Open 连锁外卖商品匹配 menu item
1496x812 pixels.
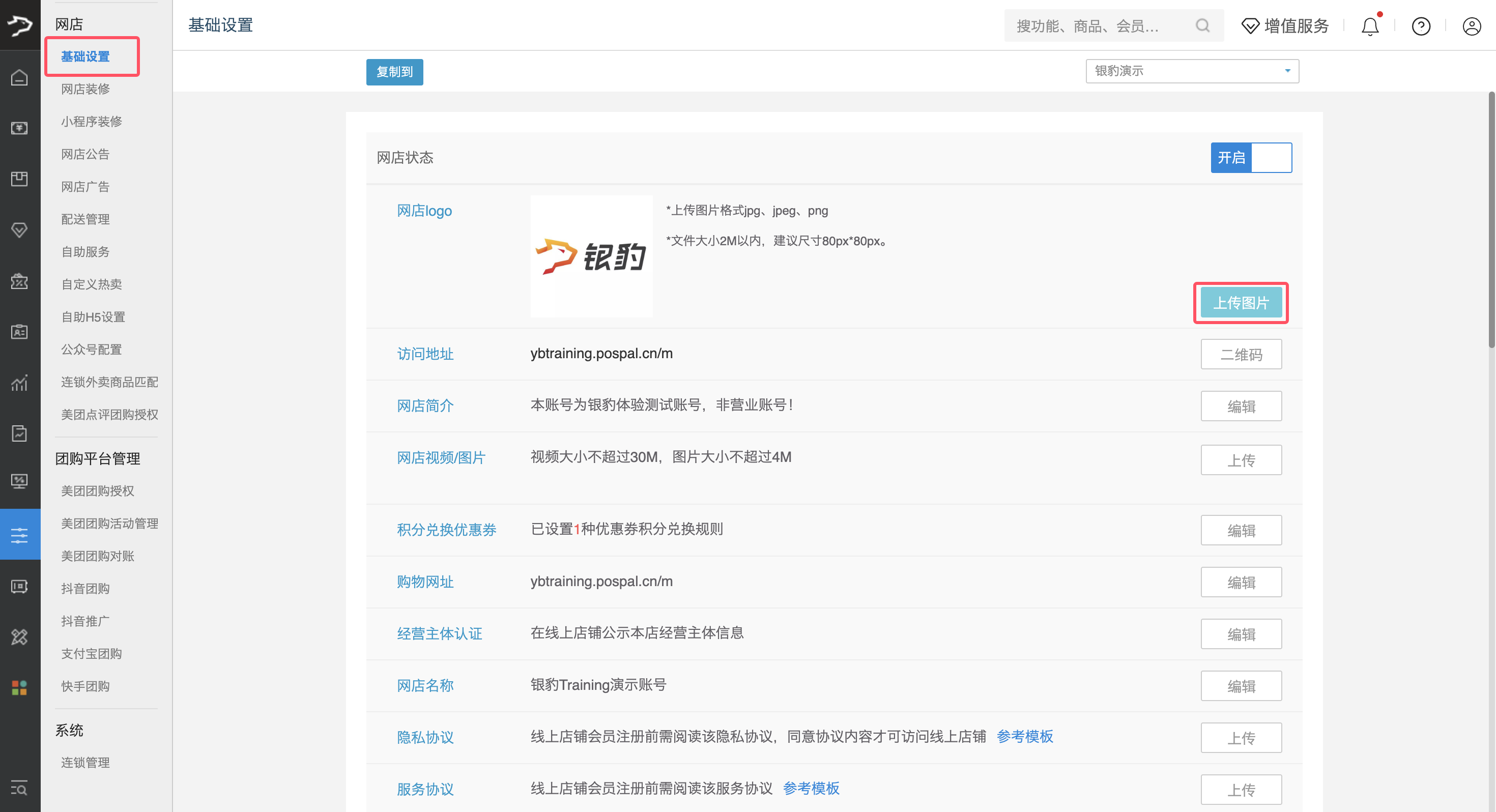point(110,382)
